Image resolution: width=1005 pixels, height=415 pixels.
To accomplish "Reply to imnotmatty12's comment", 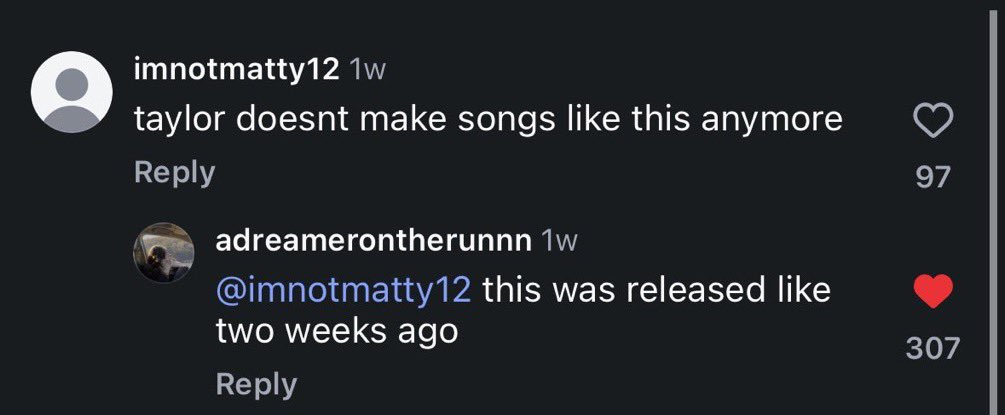I will tap(174, 173).
